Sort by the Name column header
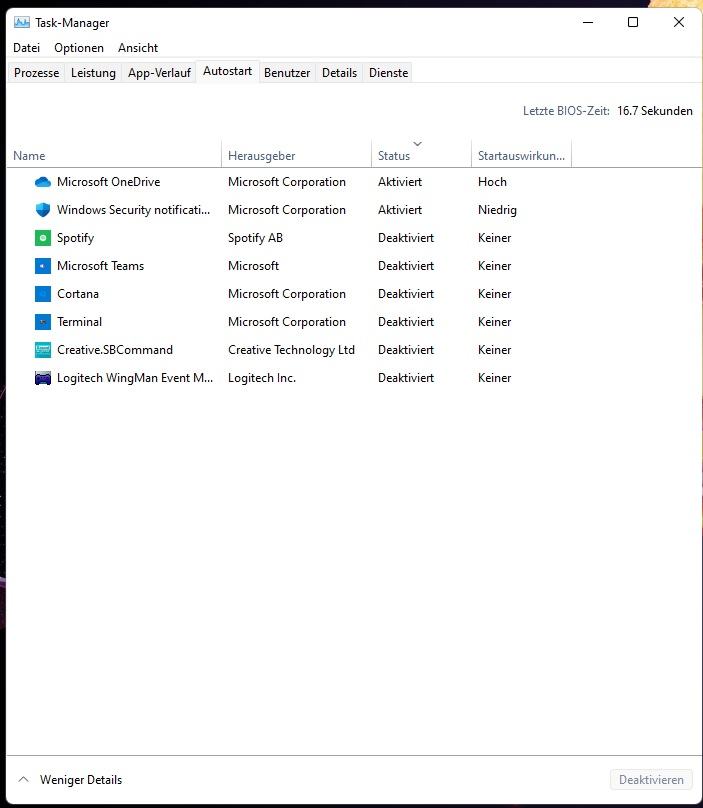 (x=114, y=155)
